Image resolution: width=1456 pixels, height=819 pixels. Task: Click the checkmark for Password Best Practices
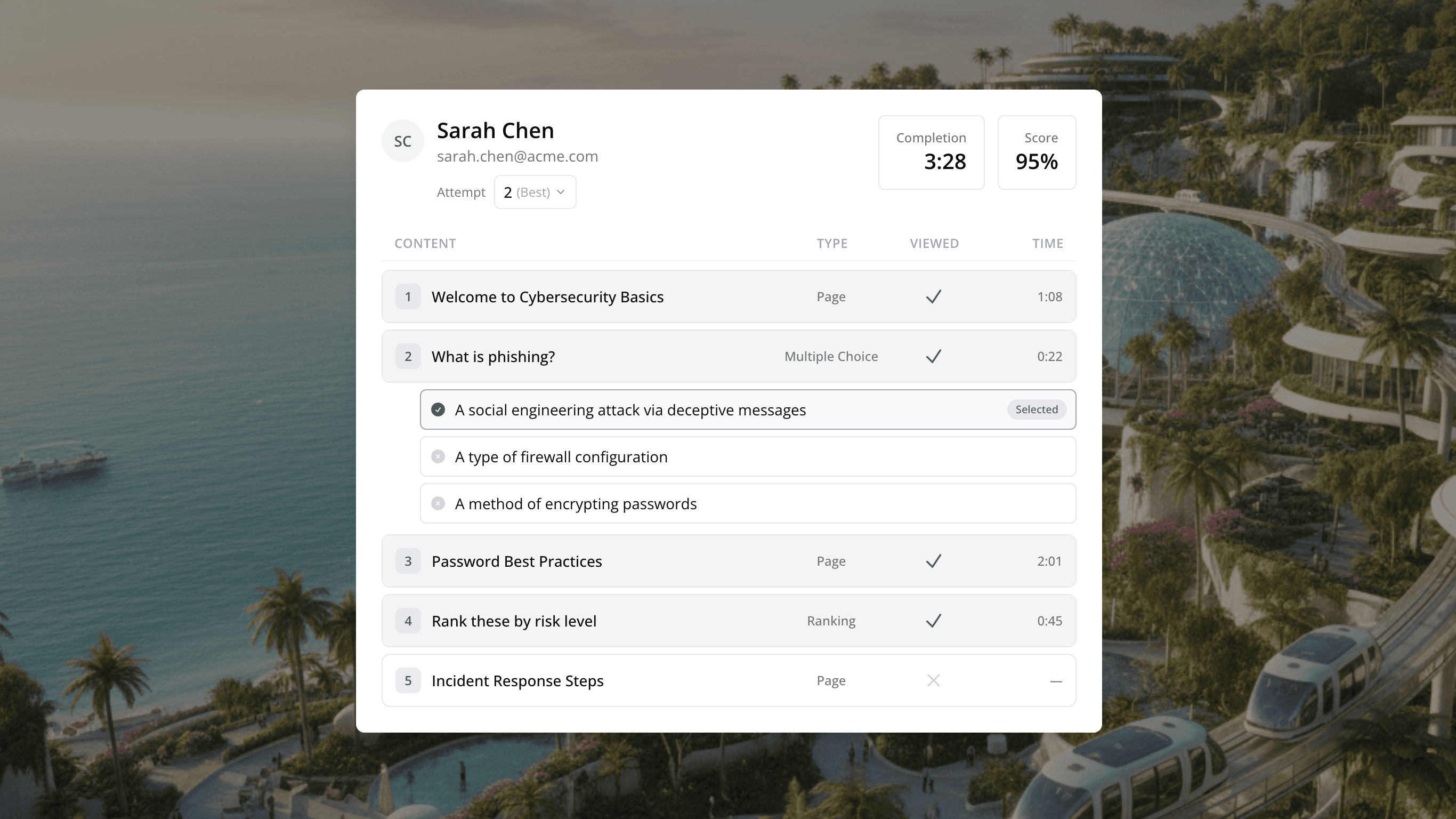[933, 561]
